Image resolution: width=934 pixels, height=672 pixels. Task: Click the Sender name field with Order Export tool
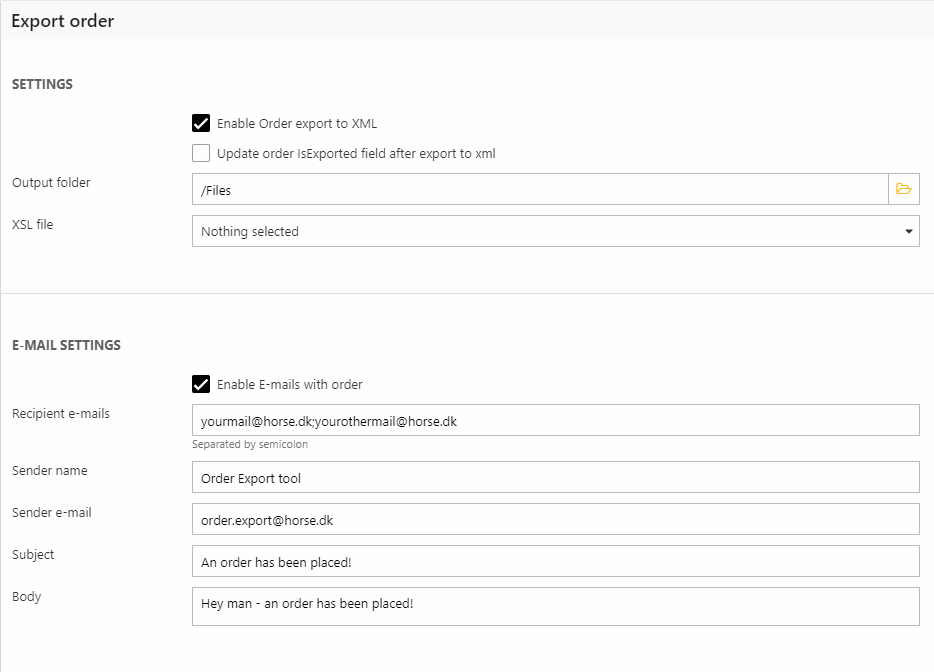(555, 477)
